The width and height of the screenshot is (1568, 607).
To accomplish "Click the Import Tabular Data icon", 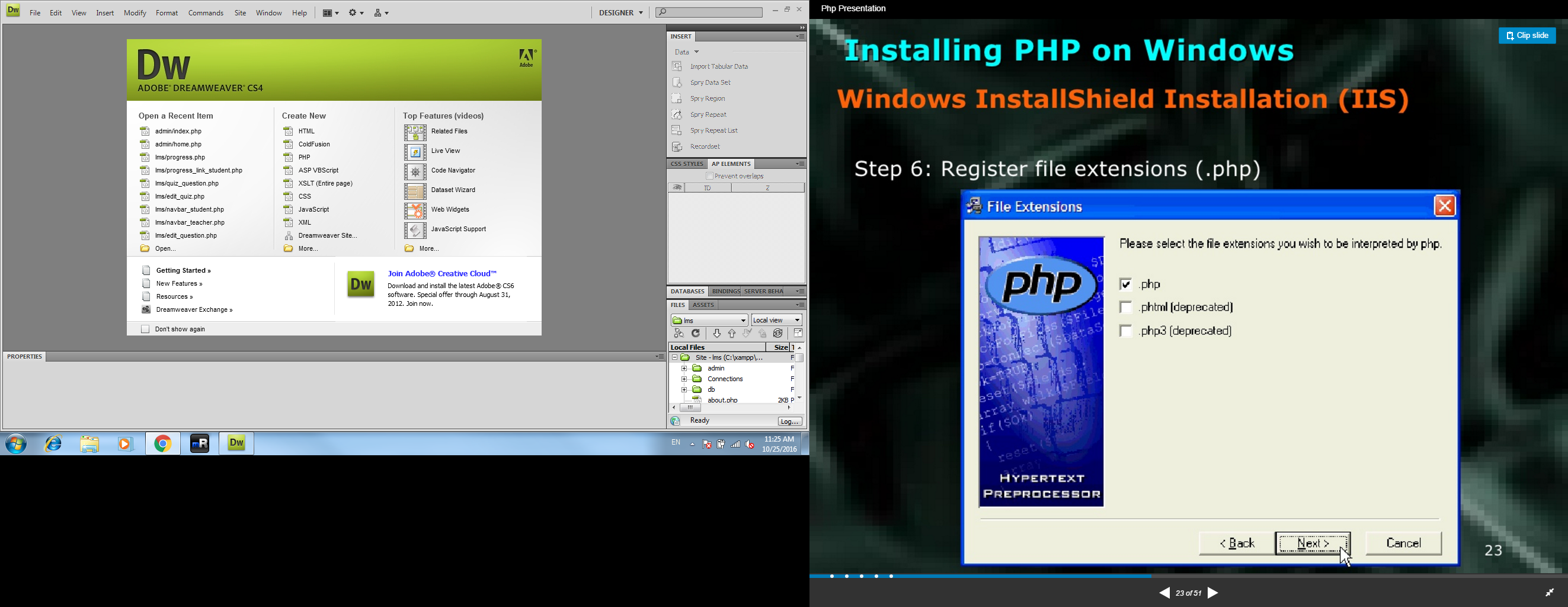I will pos(677,66).
